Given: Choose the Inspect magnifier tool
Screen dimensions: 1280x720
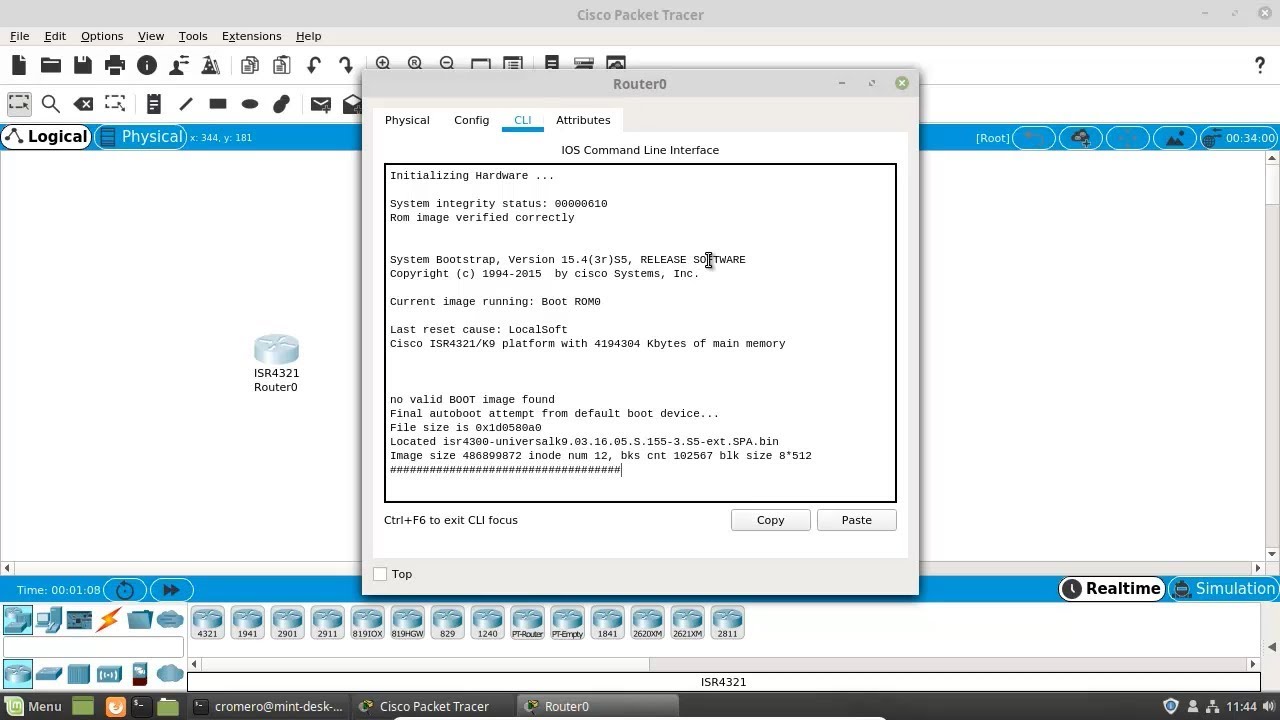Looking at the screenshot, I should [51, 104].
